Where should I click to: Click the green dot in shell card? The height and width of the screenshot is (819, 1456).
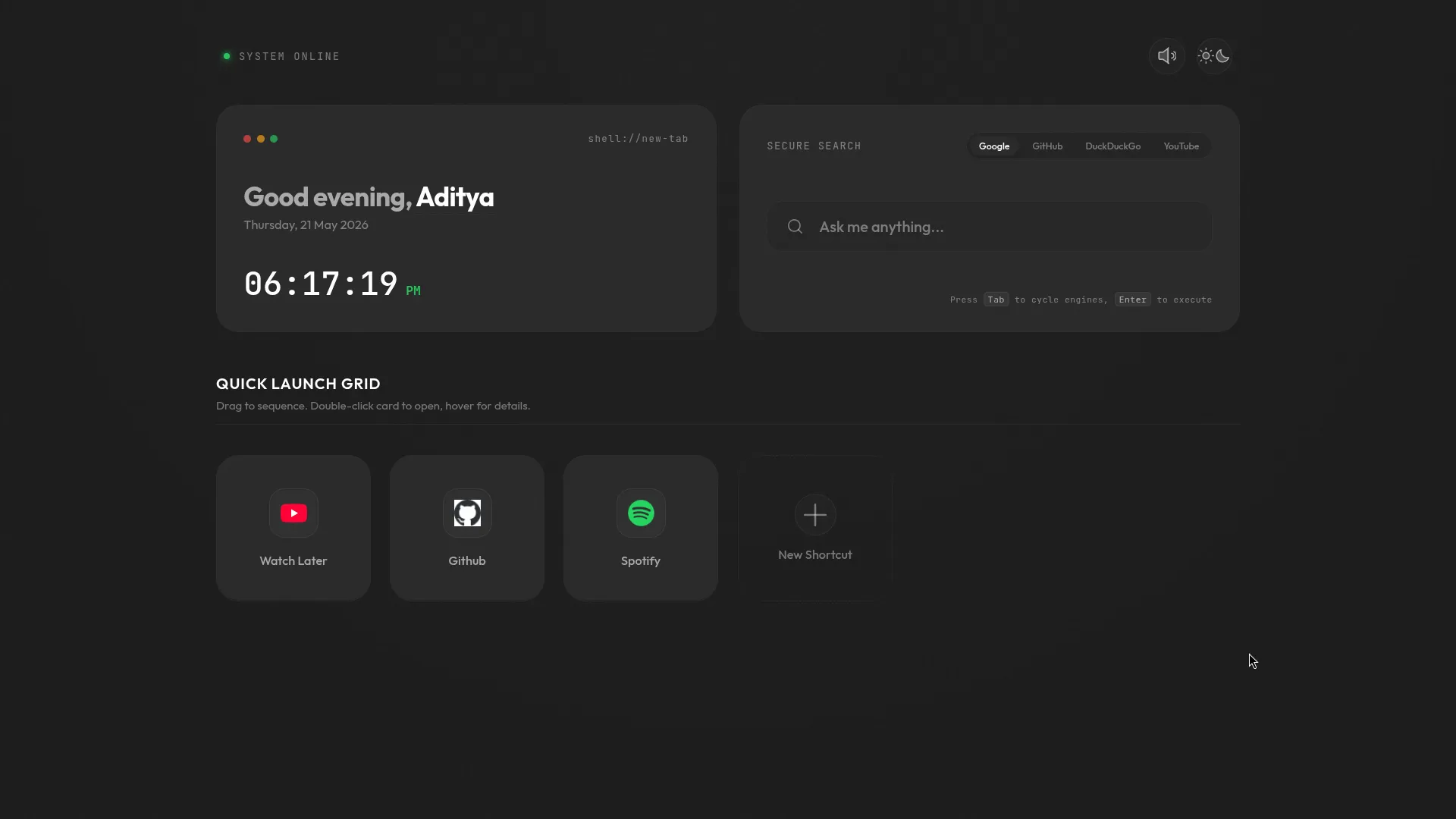[274, 139]
